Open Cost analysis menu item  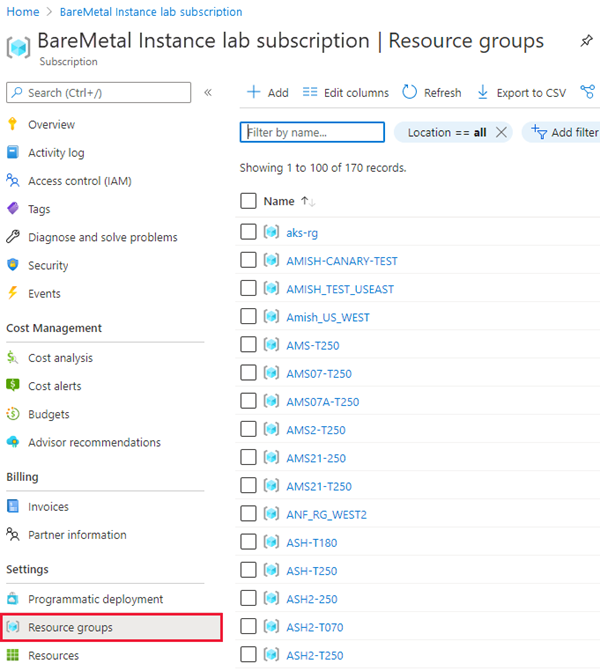[60, 358]
